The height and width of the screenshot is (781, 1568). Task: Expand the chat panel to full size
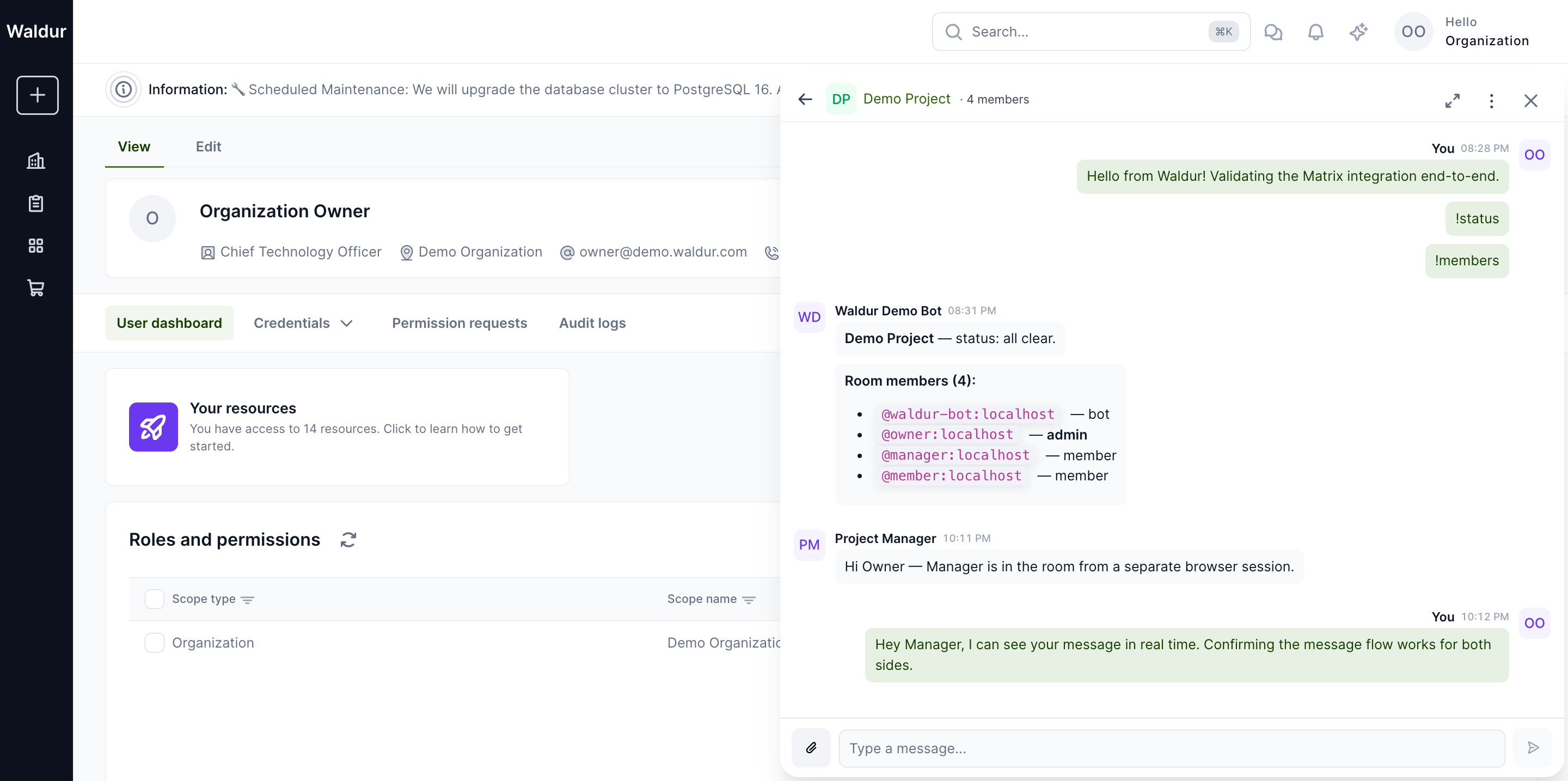pyautogui.click(x=1453, y=100)
